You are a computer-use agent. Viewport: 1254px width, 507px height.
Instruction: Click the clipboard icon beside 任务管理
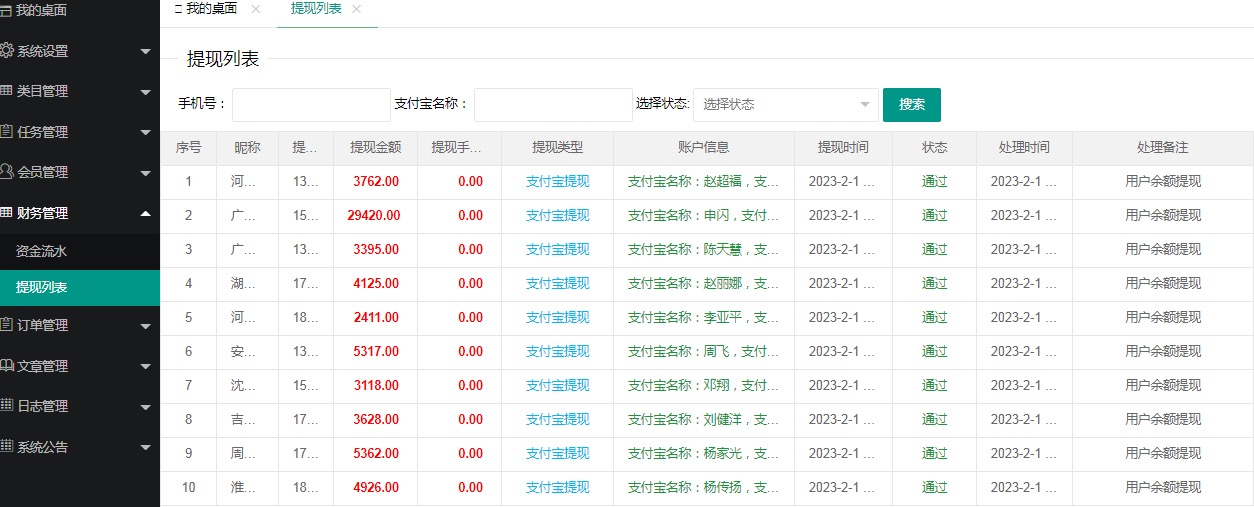pyautogui.click(x=7, y=132)
